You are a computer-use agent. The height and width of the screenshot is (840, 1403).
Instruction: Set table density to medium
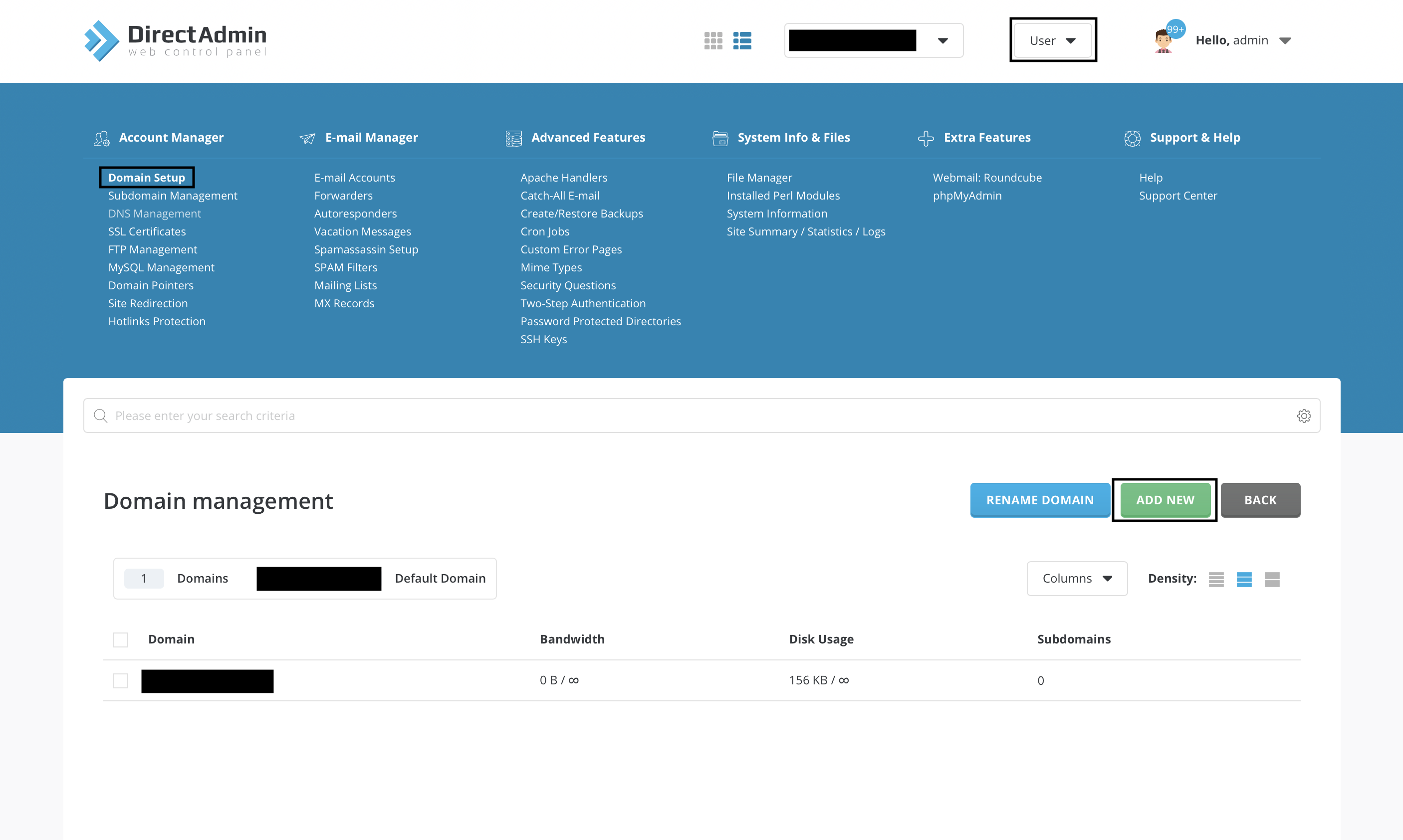(x=1244, y=579)
